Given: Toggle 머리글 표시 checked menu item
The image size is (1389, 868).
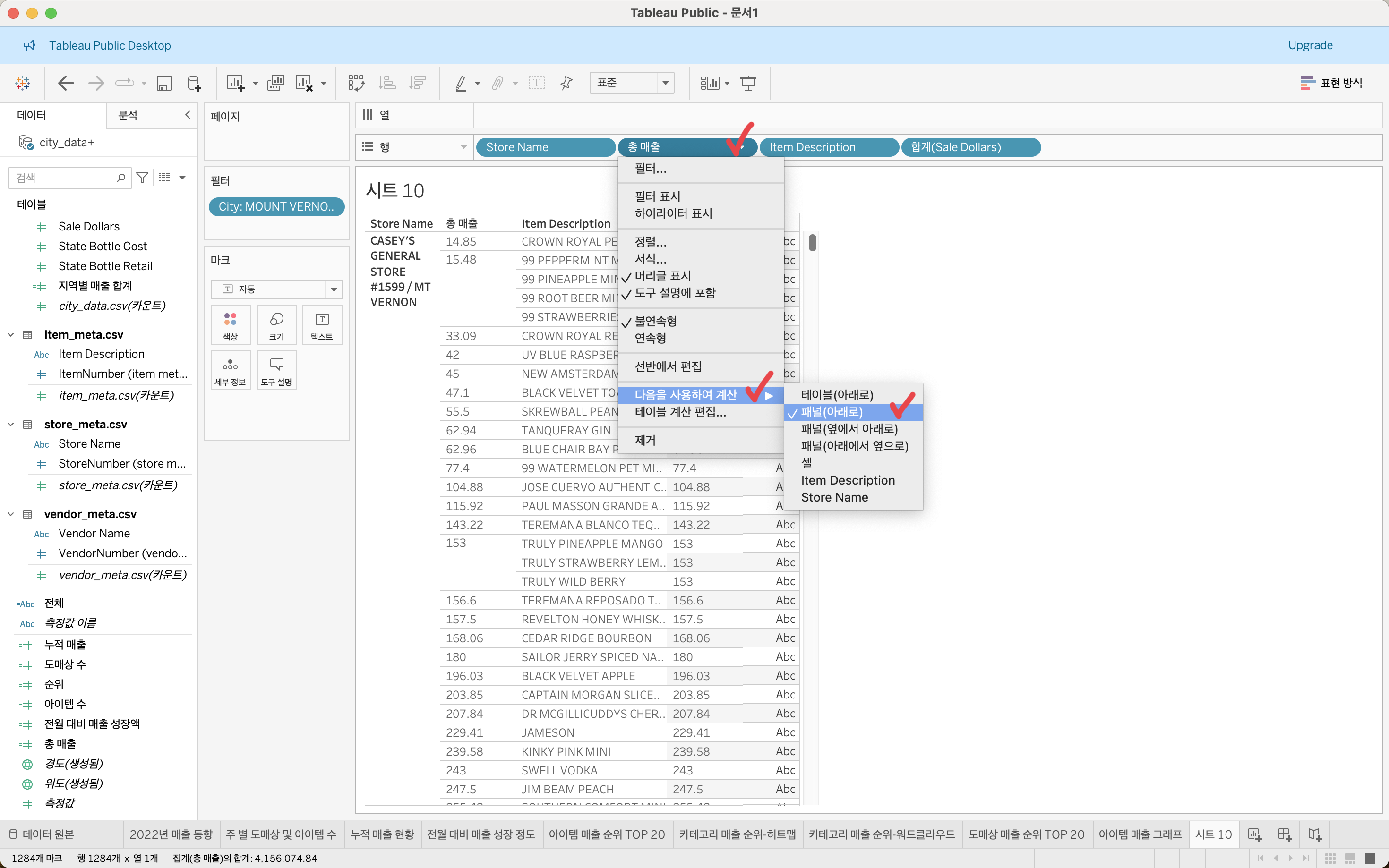Looking at the screenshot, I should click(663, 276).
